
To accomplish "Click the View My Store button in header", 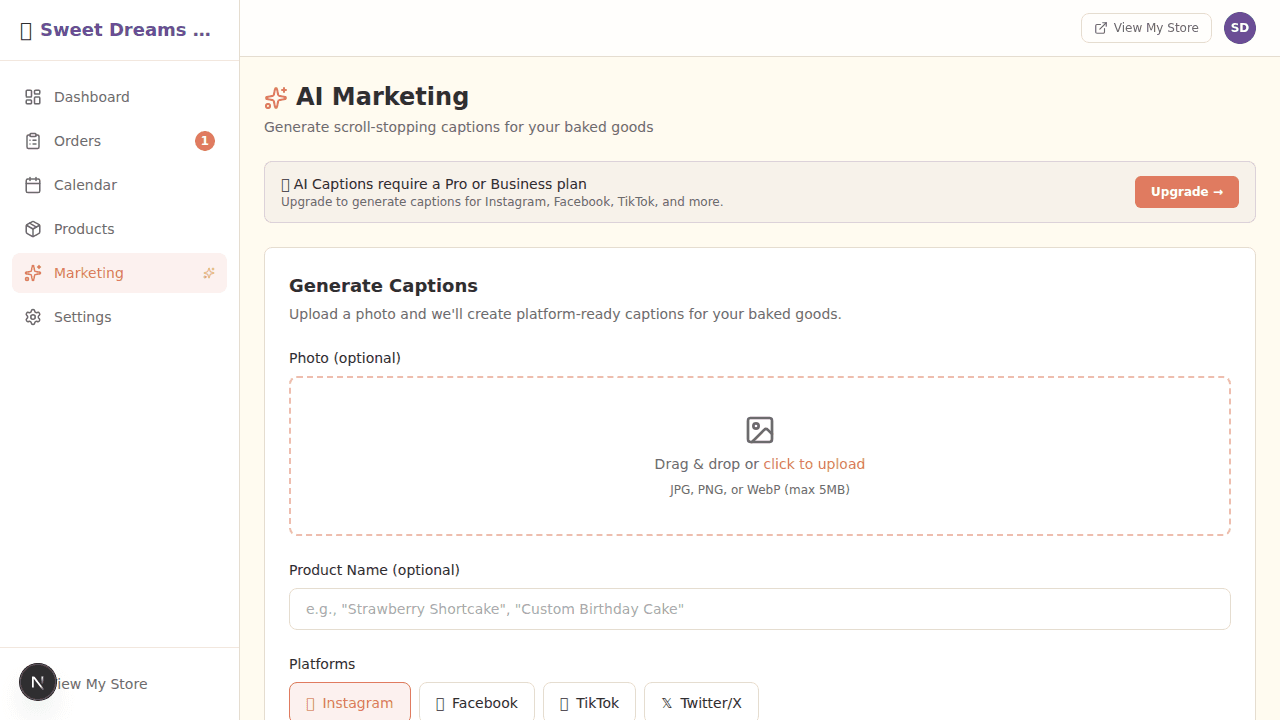I will (x=1146, y=28).
